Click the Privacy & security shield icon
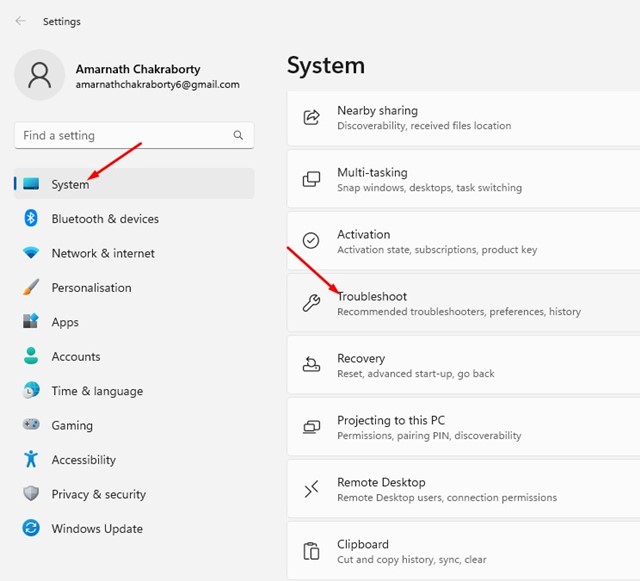This screenshot has width=640, height=581. click(x=31, y=494)
